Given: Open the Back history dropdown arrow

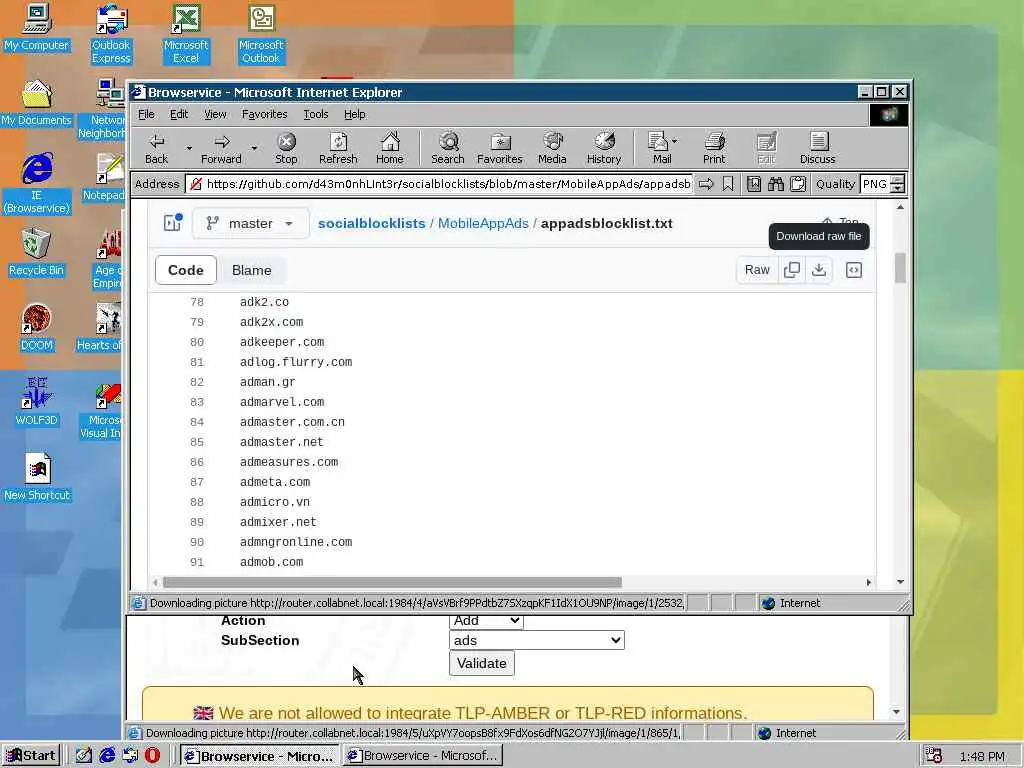Looking at the screenshot, I should [x=189, y=148].
